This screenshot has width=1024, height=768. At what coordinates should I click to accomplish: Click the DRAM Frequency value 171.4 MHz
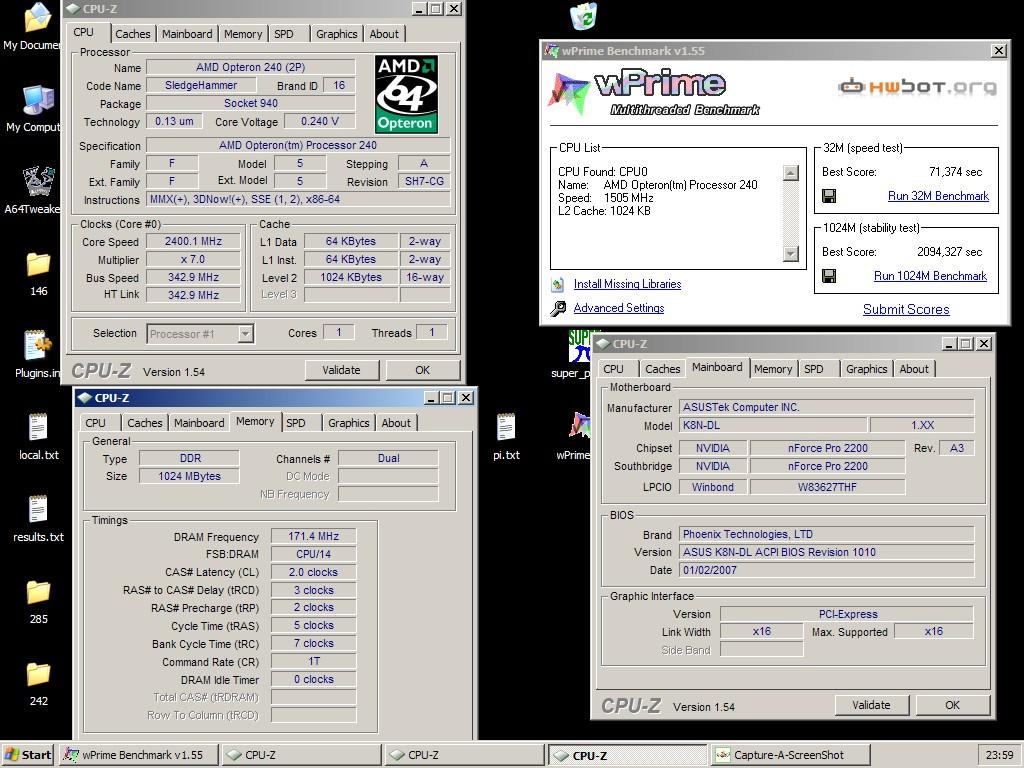pos(313,536)
